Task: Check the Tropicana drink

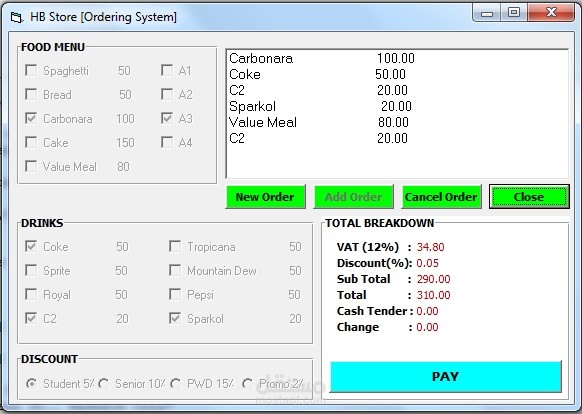Action: [175, 246]
